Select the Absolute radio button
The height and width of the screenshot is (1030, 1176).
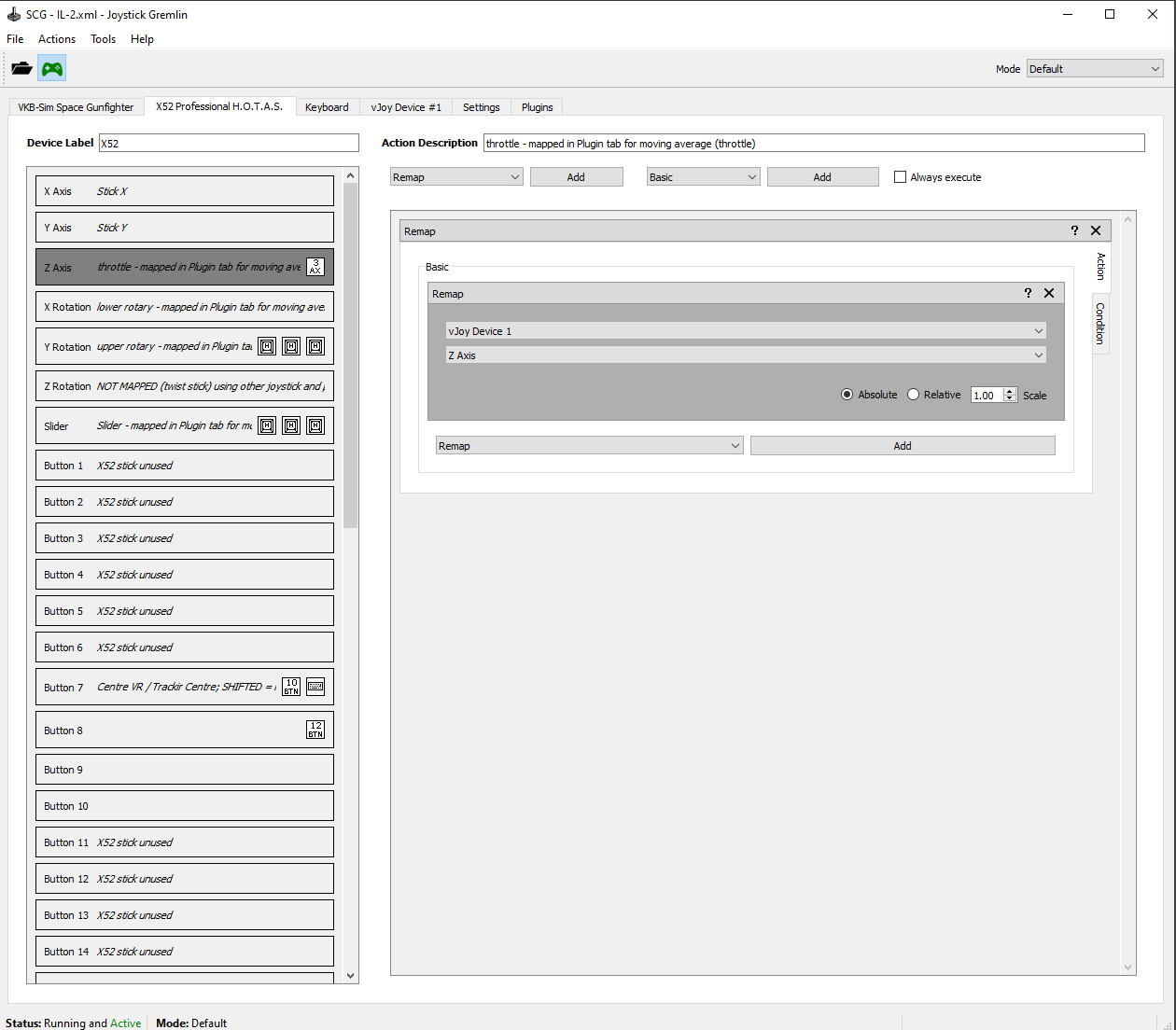847,395
